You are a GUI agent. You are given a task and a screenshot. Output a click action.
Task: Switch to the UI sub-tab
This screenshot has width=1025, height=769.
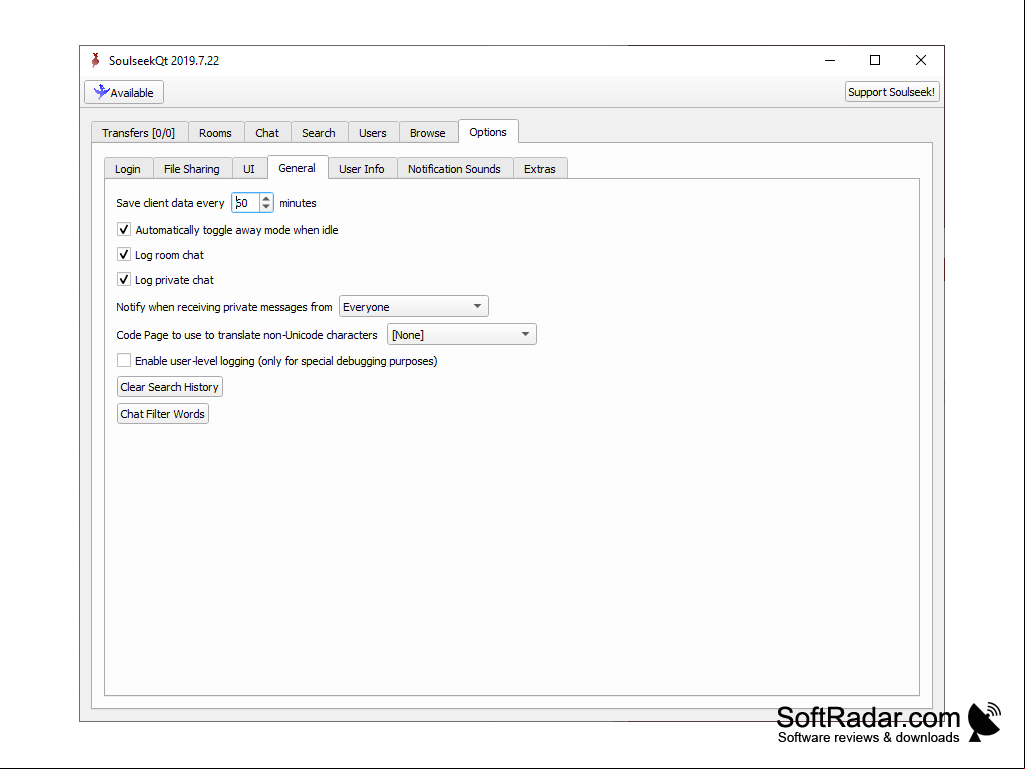click(x=249, y=169)
